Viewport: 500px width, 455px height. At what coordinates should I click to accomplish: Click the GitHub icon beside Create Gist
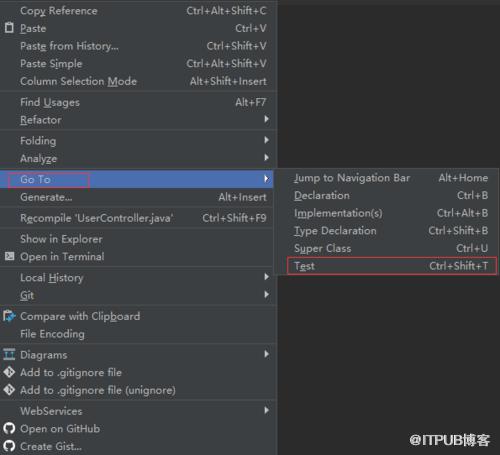9,446
